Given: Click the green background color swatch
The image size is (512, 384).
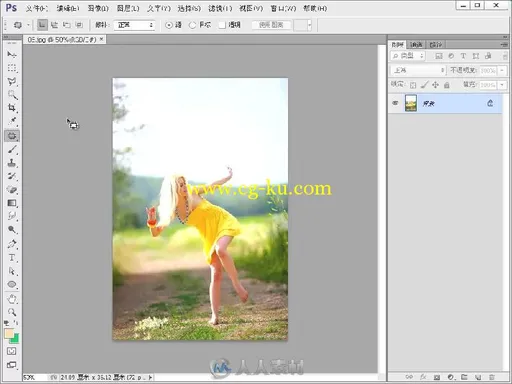Looking at the screenshot, I should tap(15, 339).
